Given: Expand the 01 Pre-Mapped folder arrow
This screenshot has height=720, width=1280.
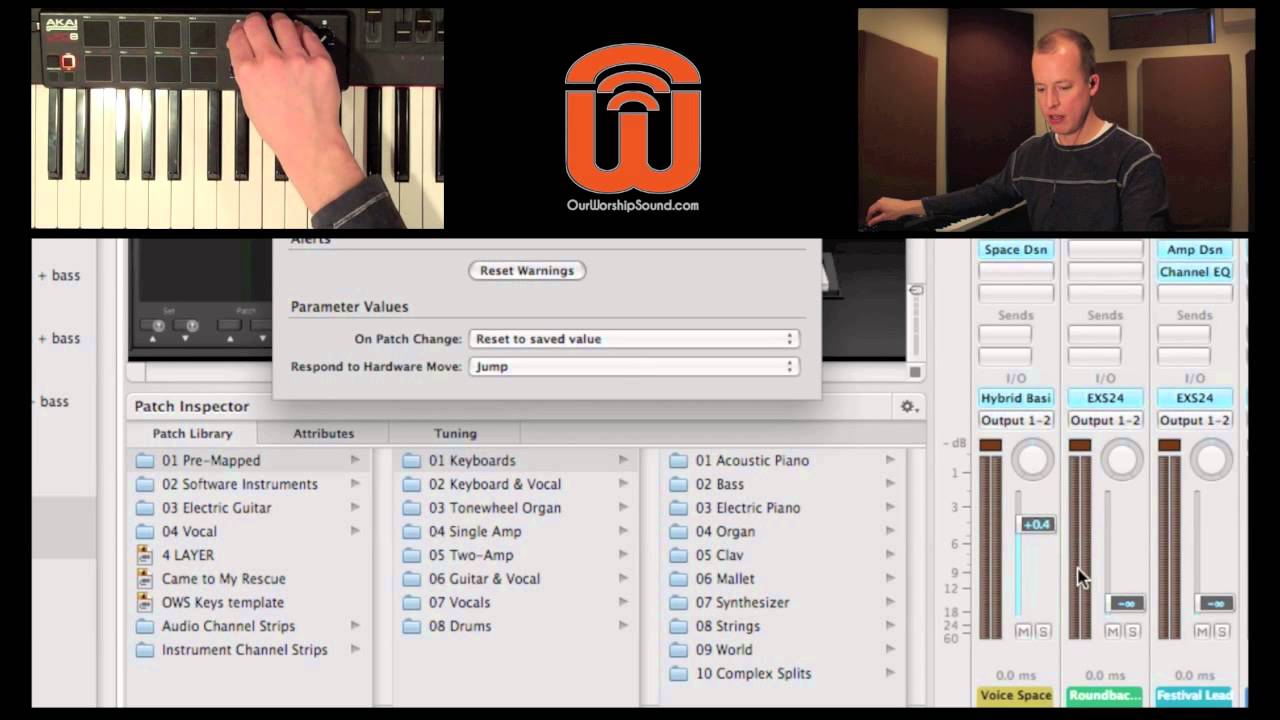Looking at the screenshot, I should (355, 460).
